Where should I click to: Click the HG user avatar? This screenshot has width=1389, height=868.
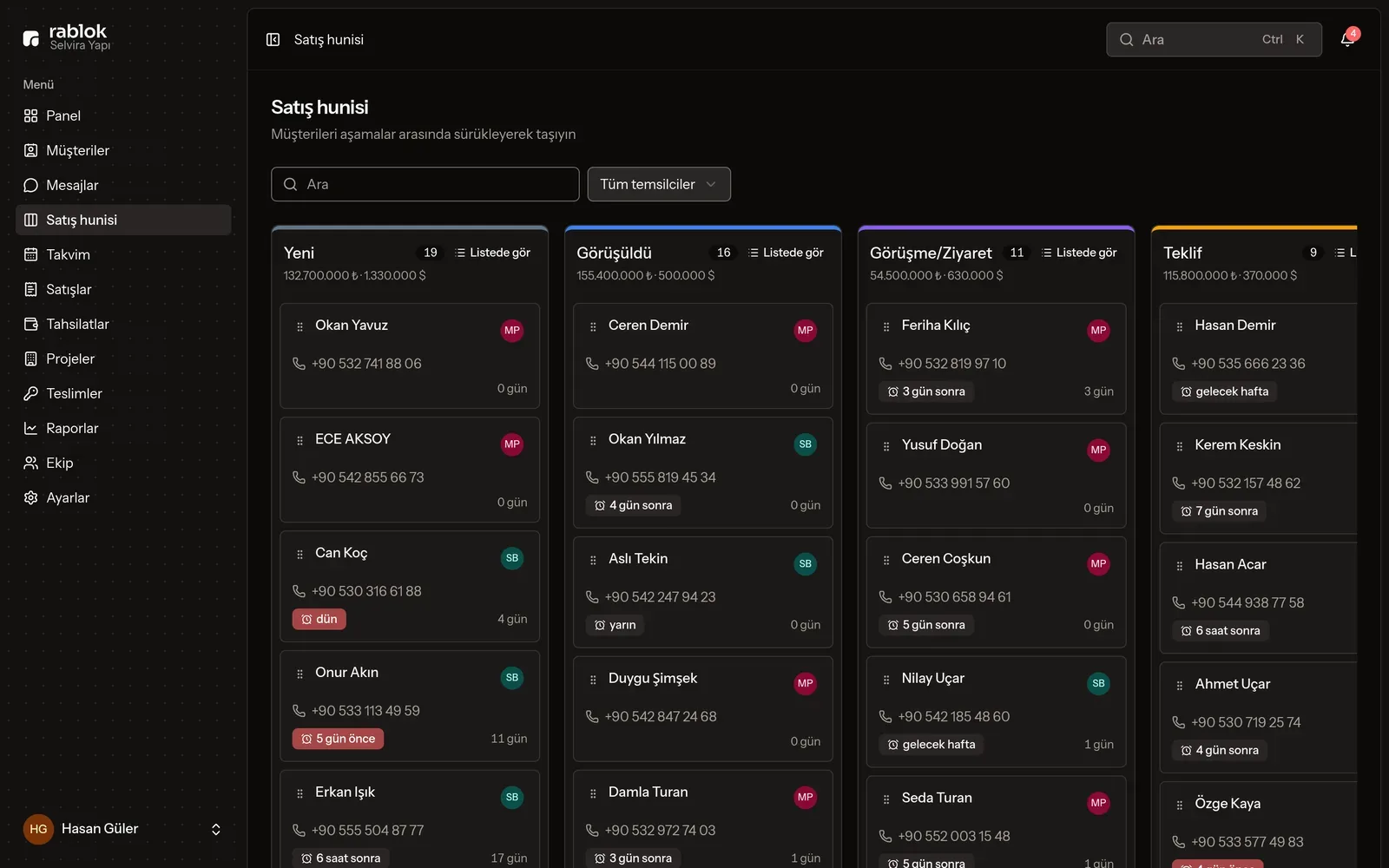click(38, 829)
